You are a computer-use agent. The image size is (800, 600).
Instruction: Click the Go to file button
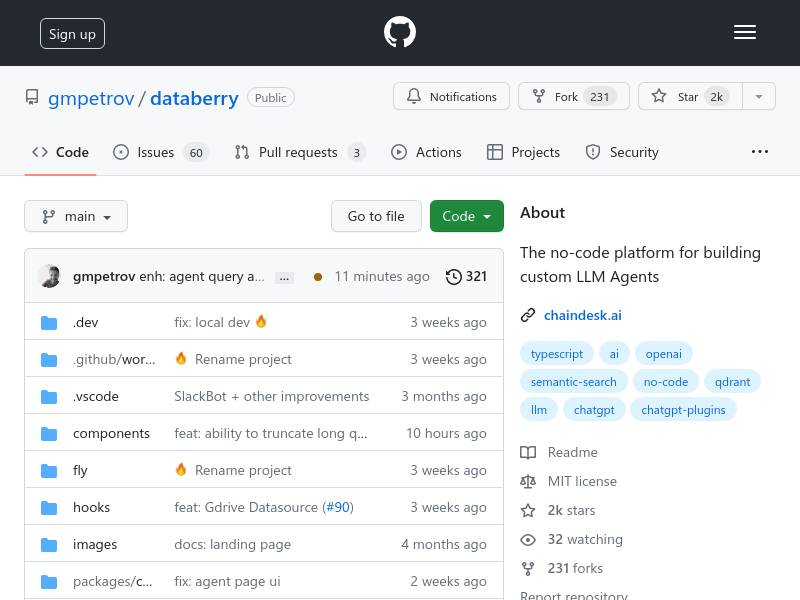376,216
